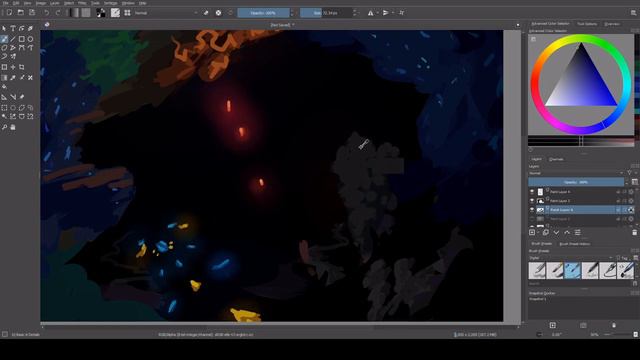
Task: Open the brush presets chooser grid icon
Action: click(x=127, y=13)
